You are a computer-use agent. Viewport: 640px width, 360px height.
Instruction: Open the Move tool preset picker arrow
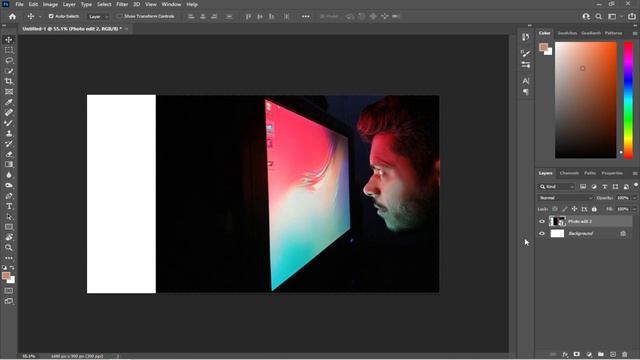point(40,17)
